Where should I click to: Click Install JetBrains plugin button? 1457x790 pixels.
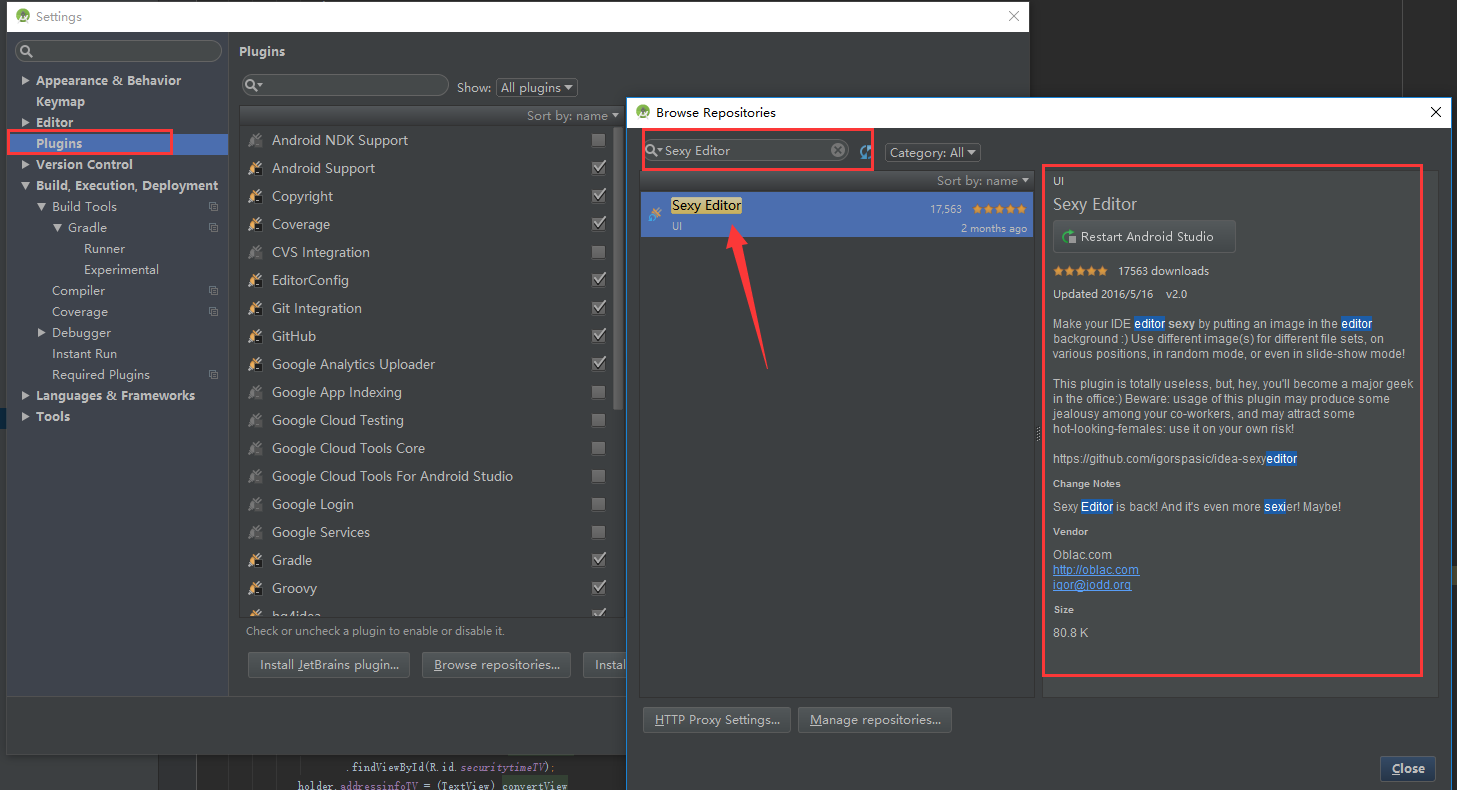pyautogui.click(x=329, y=665)
